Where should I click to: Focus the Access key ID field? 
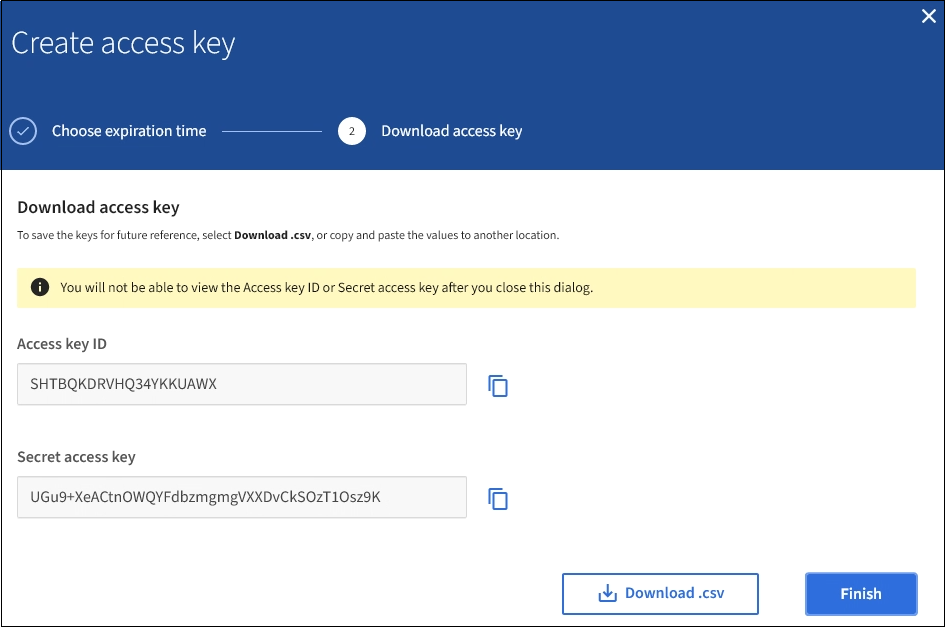coord(242,384)
